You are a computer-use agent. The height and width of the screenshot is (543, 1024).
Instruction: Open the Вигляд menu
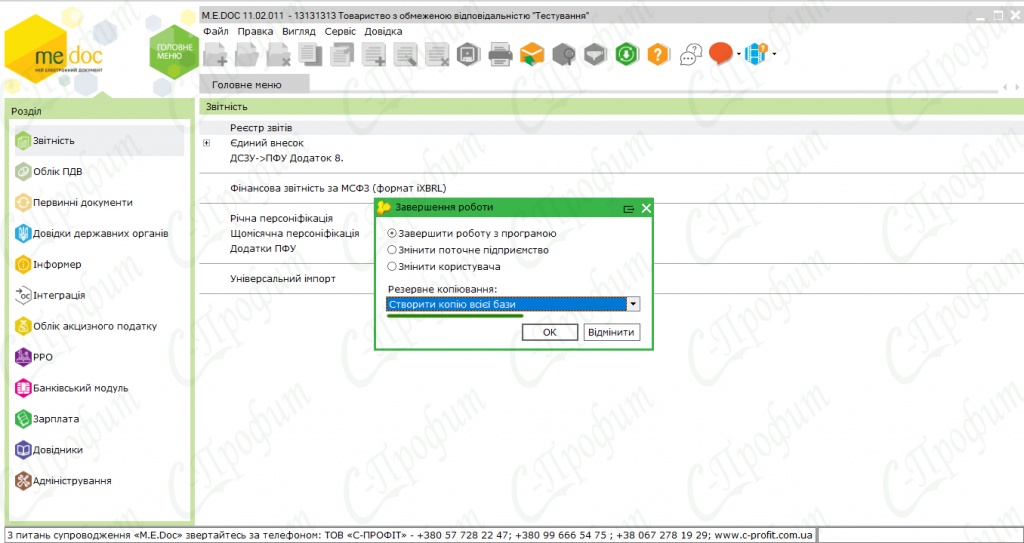tap(298, 31)
